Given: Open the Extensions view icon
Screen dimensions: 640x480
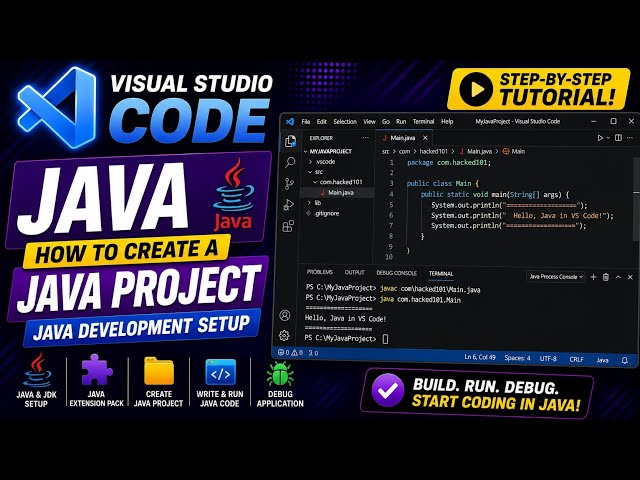Looking at the screenshot, I should click(x=288, y=226).
